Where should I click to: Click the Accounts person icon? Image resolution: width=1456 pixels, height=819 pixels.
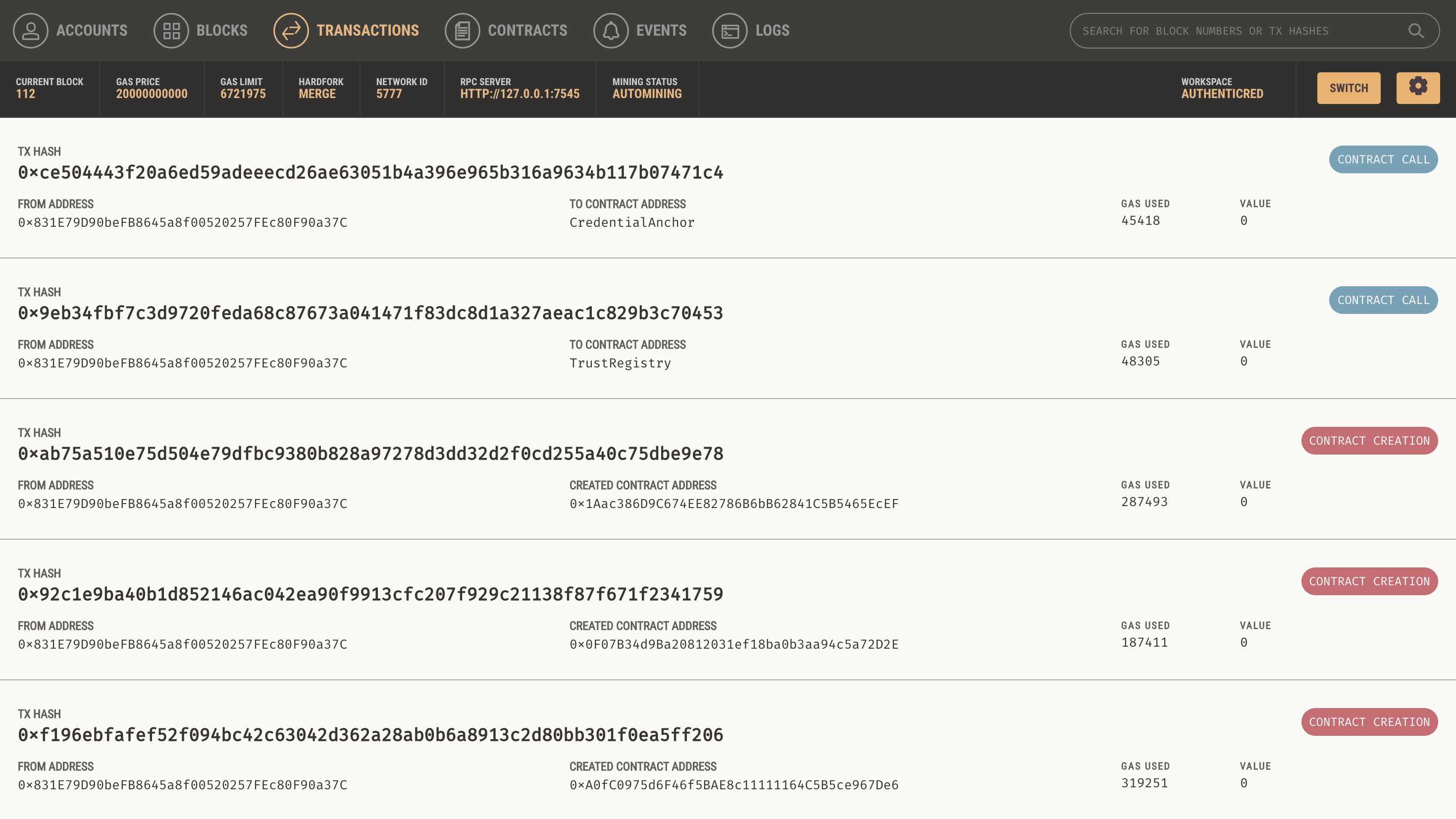coord(31,31)
